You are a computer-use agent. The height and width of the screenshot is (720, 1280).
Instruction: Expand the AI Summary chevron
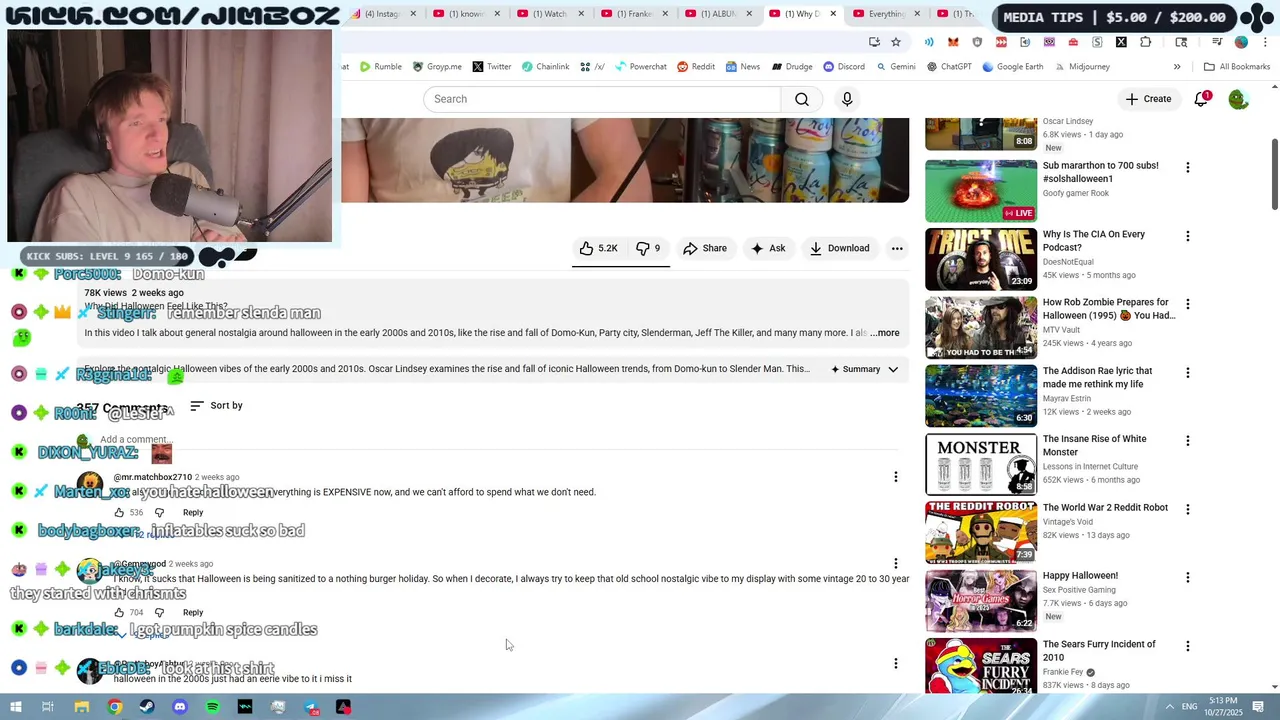tap(893, 369)
